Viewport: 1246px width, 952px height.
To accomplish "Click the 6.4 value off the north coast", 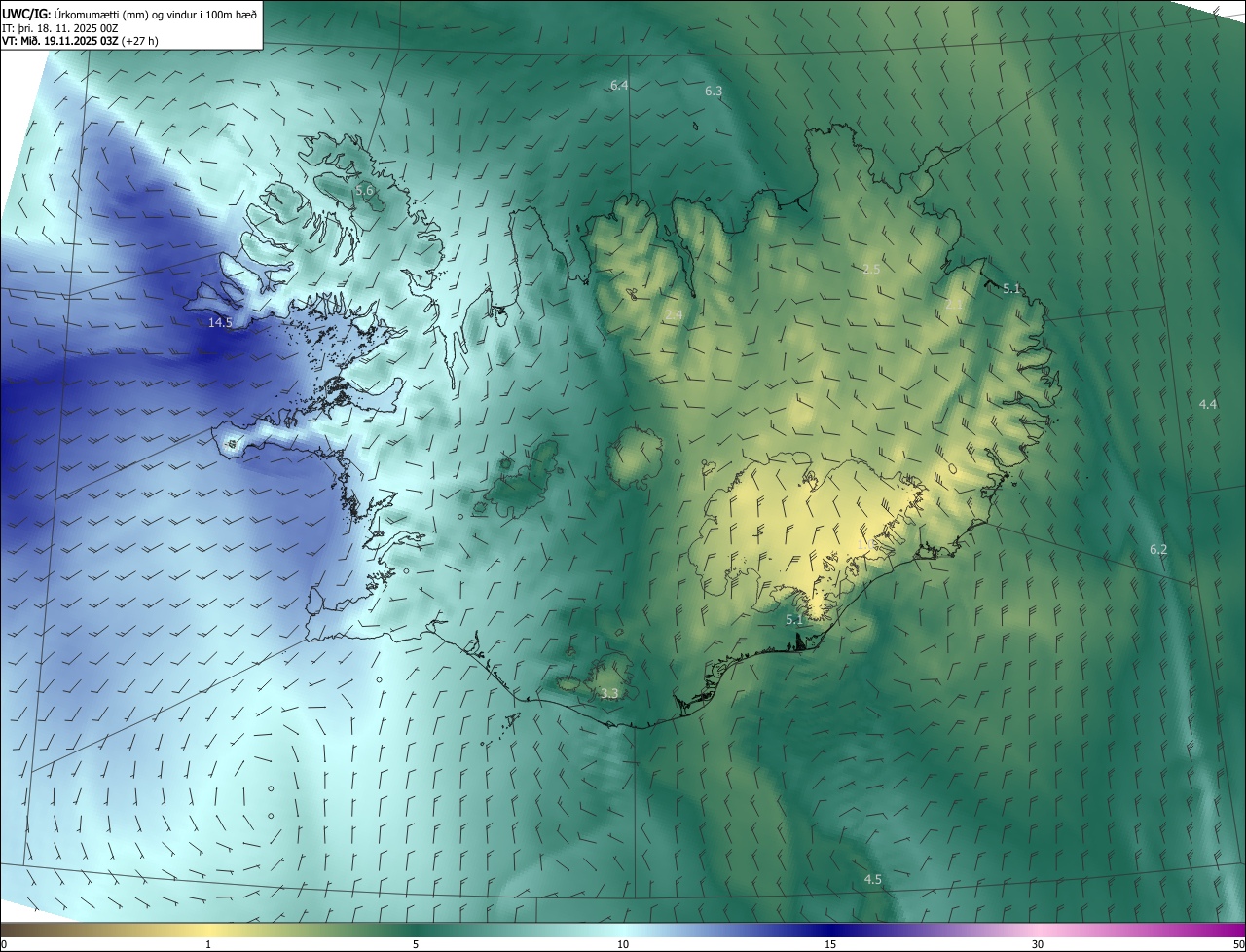I will 619,86.
